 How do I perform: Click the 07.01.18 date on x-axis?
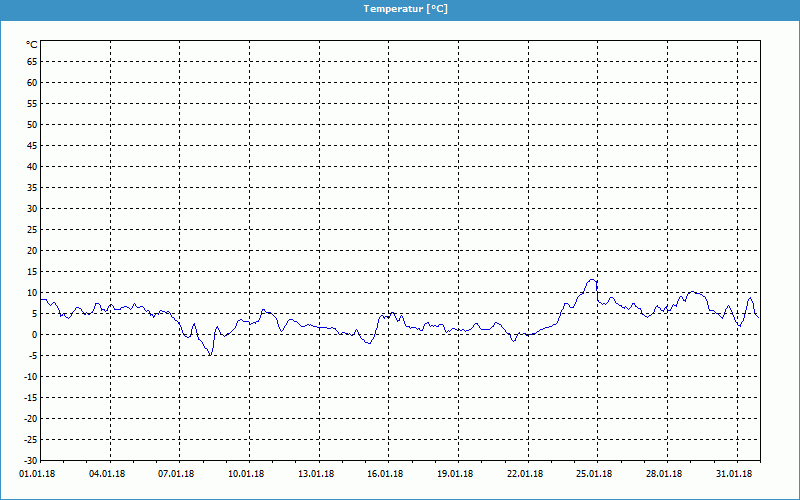177,474
